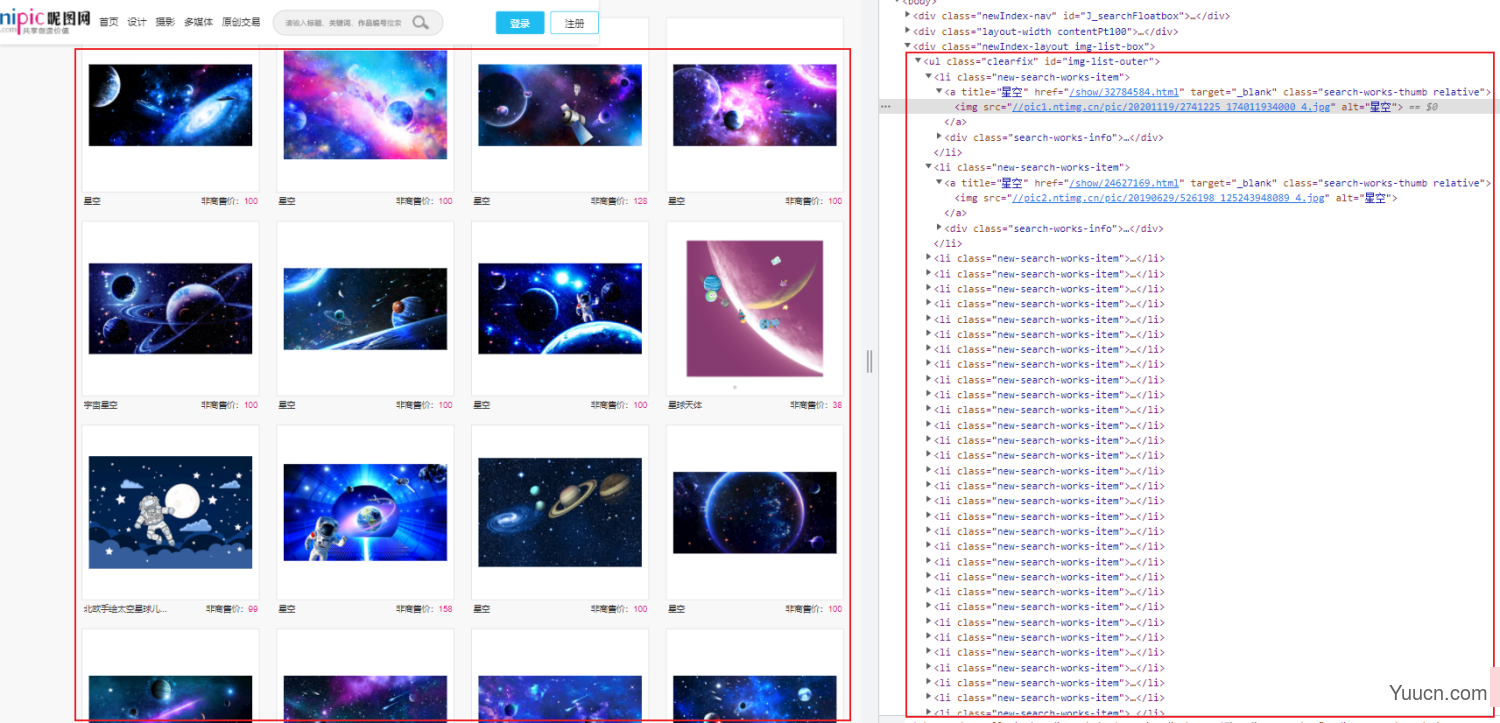The width and height of the screenshot is (1500, 723).
Task: Open the glowing blue planet ring thumbnail
Action: point(755,512)
